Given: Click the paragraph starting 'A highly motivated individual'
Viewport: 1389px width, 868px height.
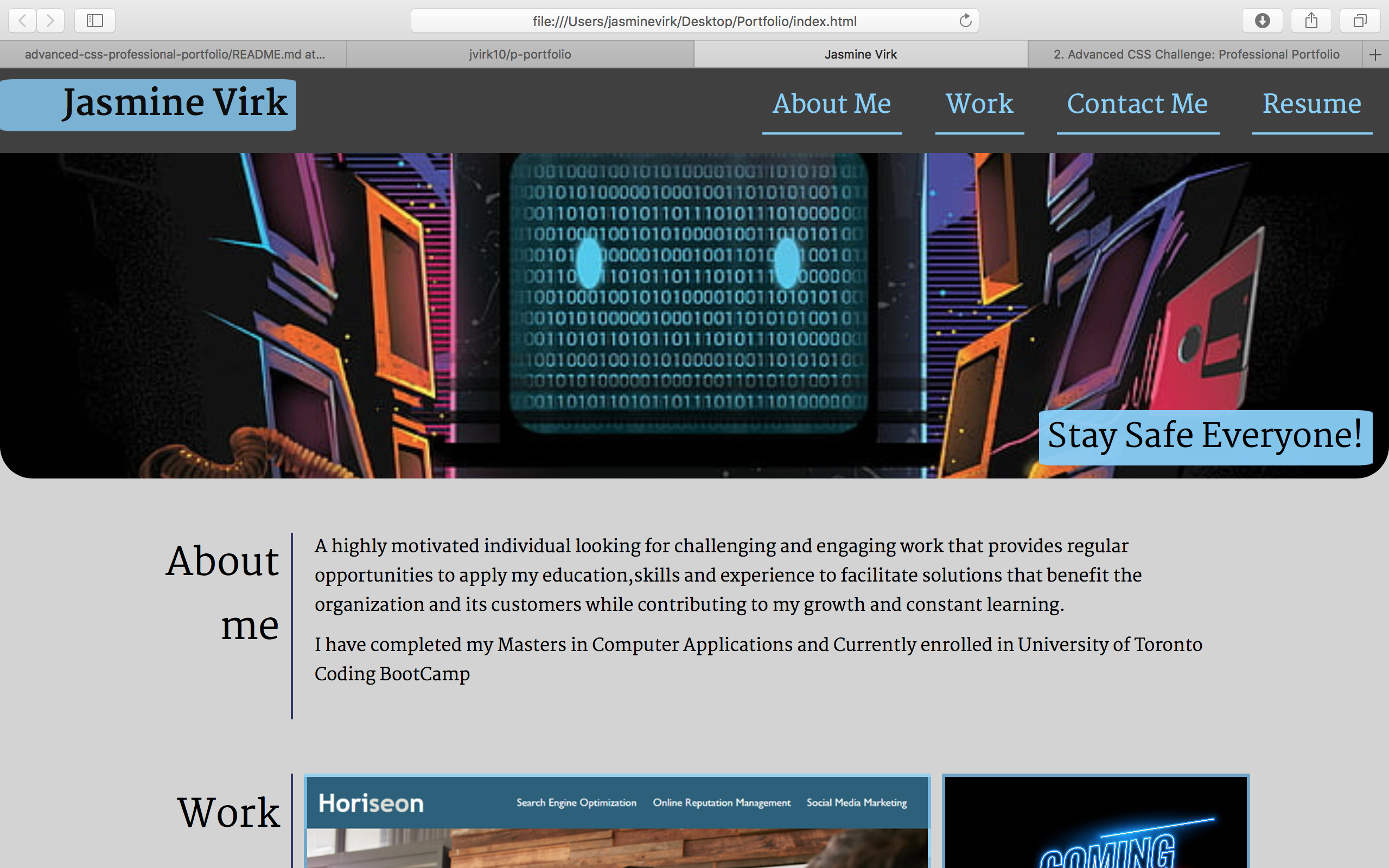Looking at the screenshot, I should tap(728, 575).
